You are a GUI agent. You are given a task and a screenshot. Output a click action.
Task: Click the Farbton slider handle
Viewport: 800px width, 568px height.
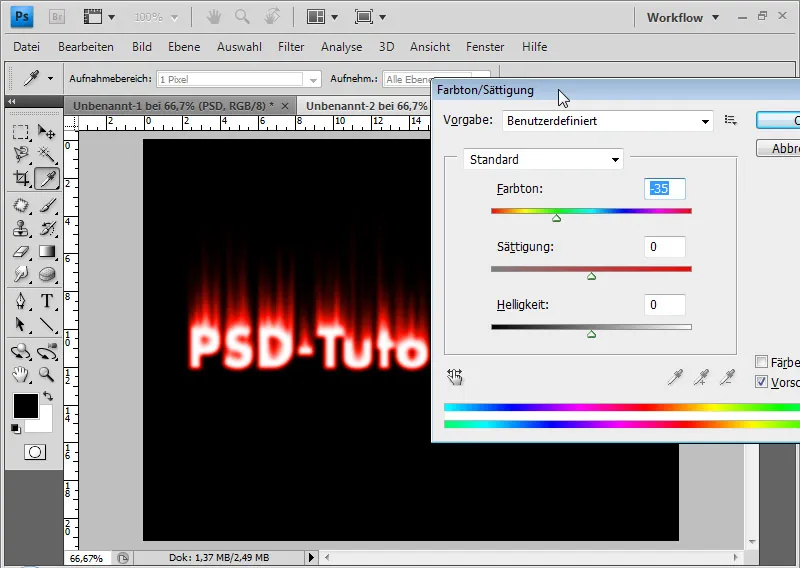coord(557,218)
